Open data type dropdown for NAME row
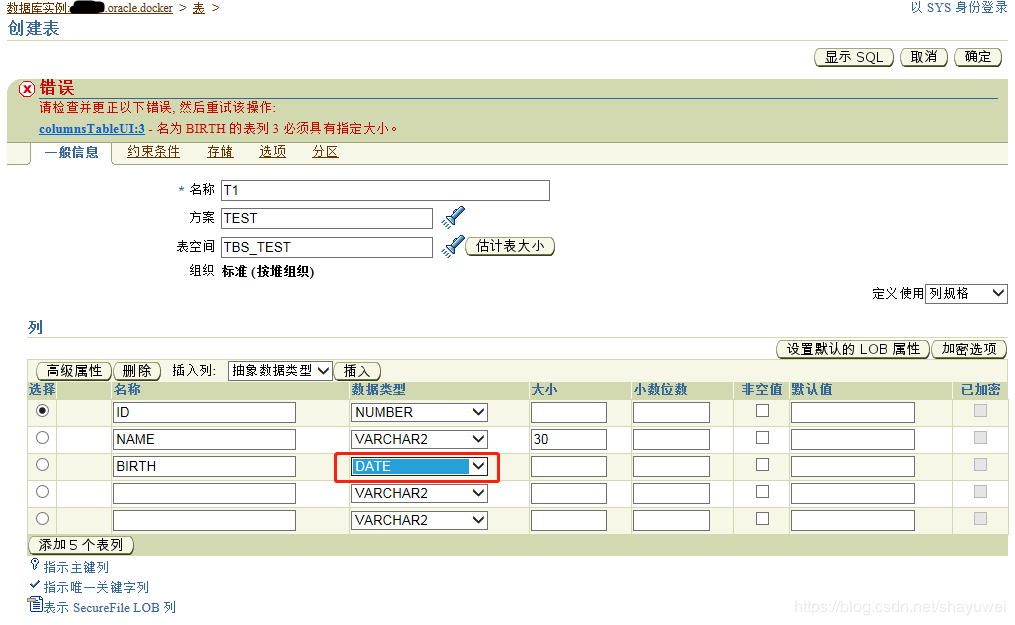 tap(419, 439)
